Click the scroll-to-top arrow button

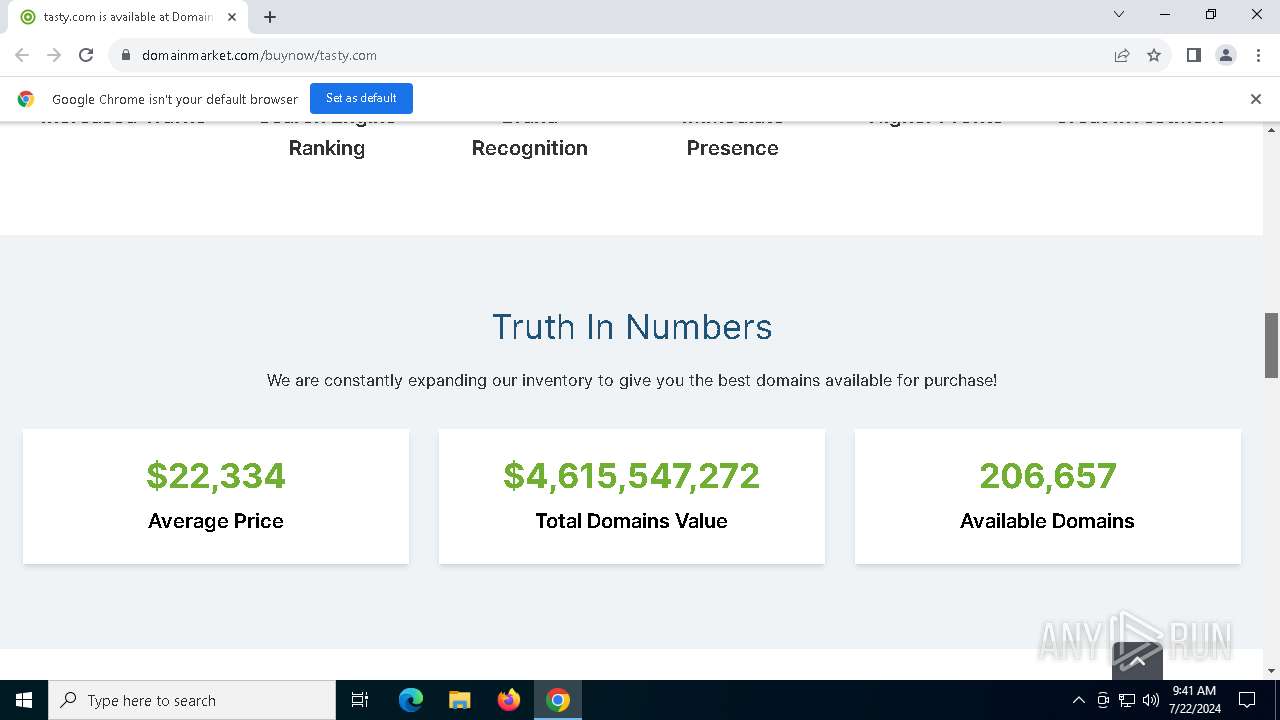1137,660
